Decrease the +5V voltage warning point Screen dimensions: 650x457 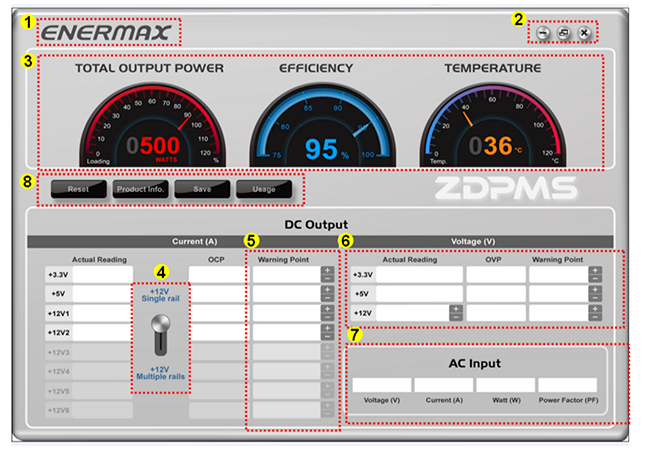pos(595,298)
